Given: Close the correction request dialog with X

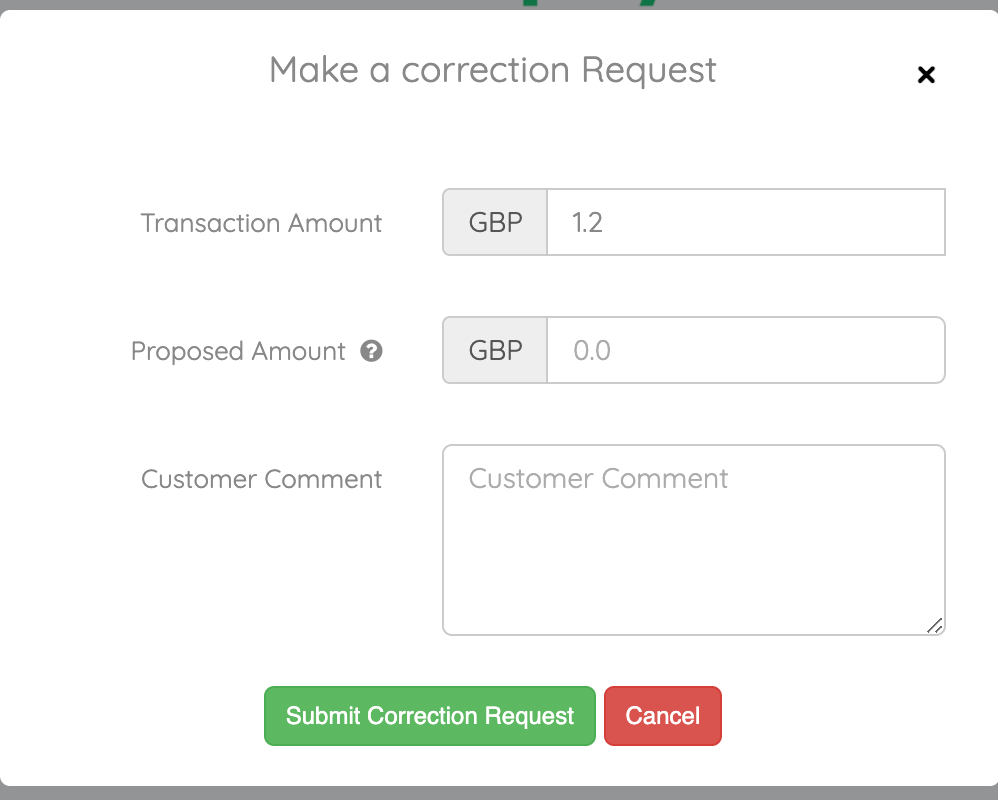Looking at the screenshot, I should click(x=926, y=74).
